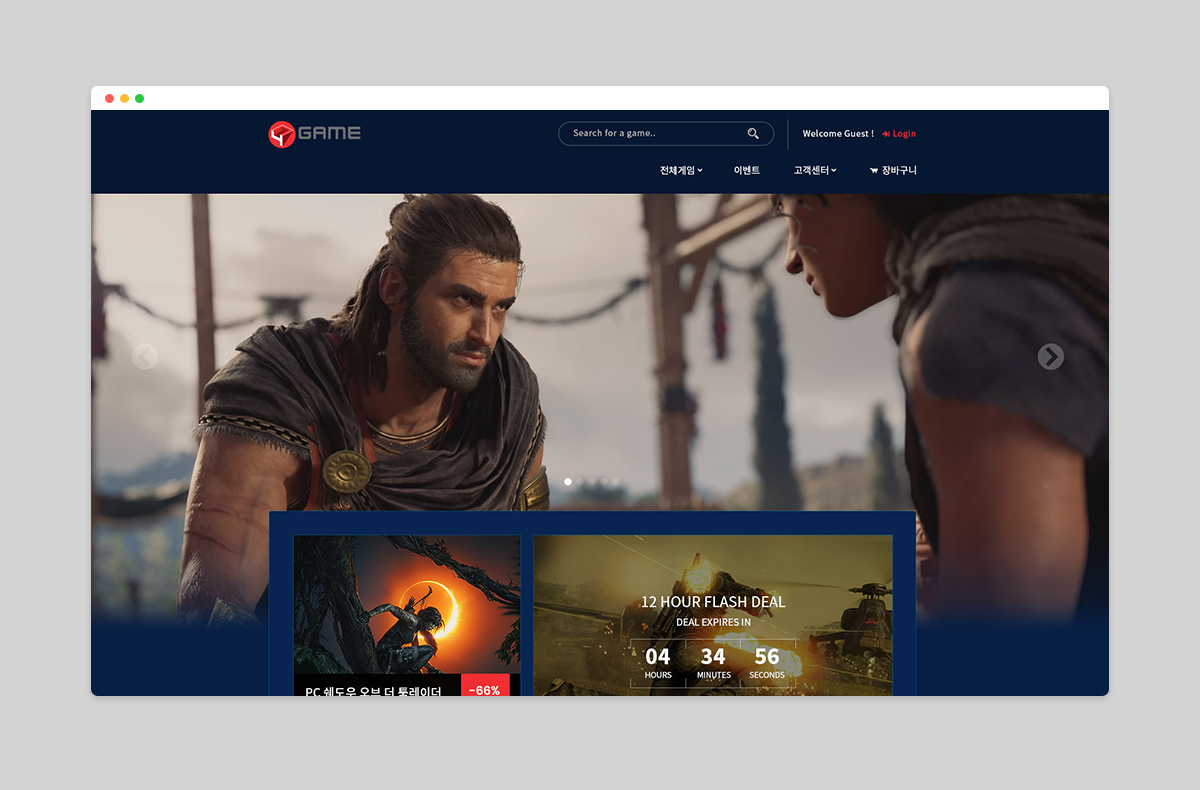1200x790 pixels.
Task: Expand the 고객센터 dropdown
Action: (815, 170)
